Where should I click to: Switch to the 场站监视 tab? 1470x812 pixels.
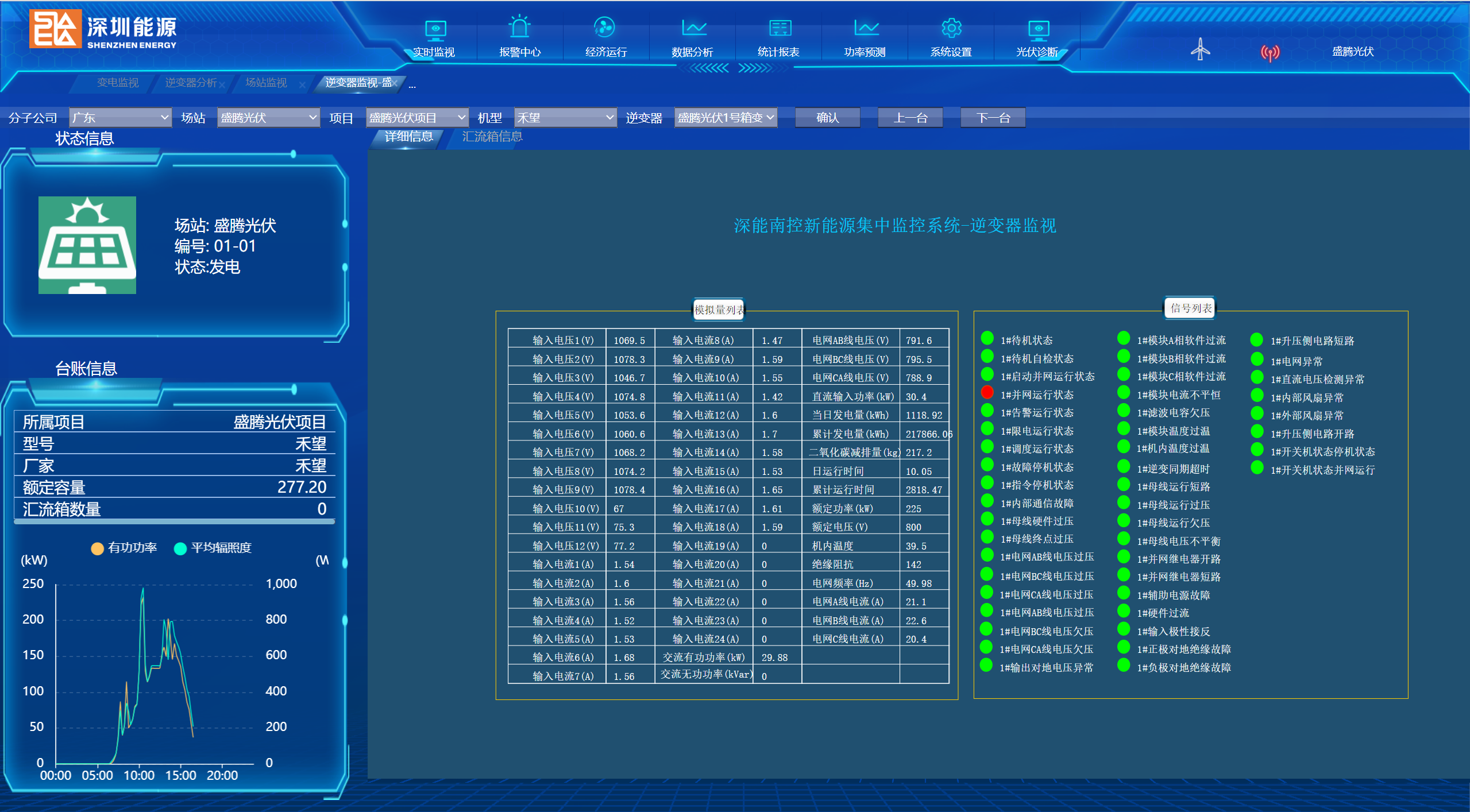point(266,83)
